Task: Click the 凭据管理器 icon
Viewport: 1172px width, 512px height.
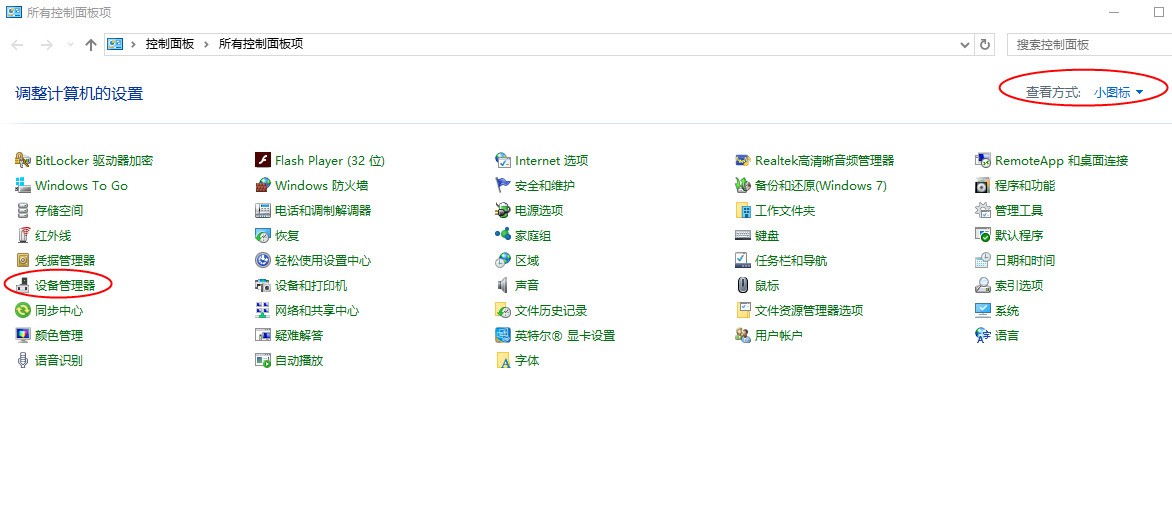Action: point(23,260)
